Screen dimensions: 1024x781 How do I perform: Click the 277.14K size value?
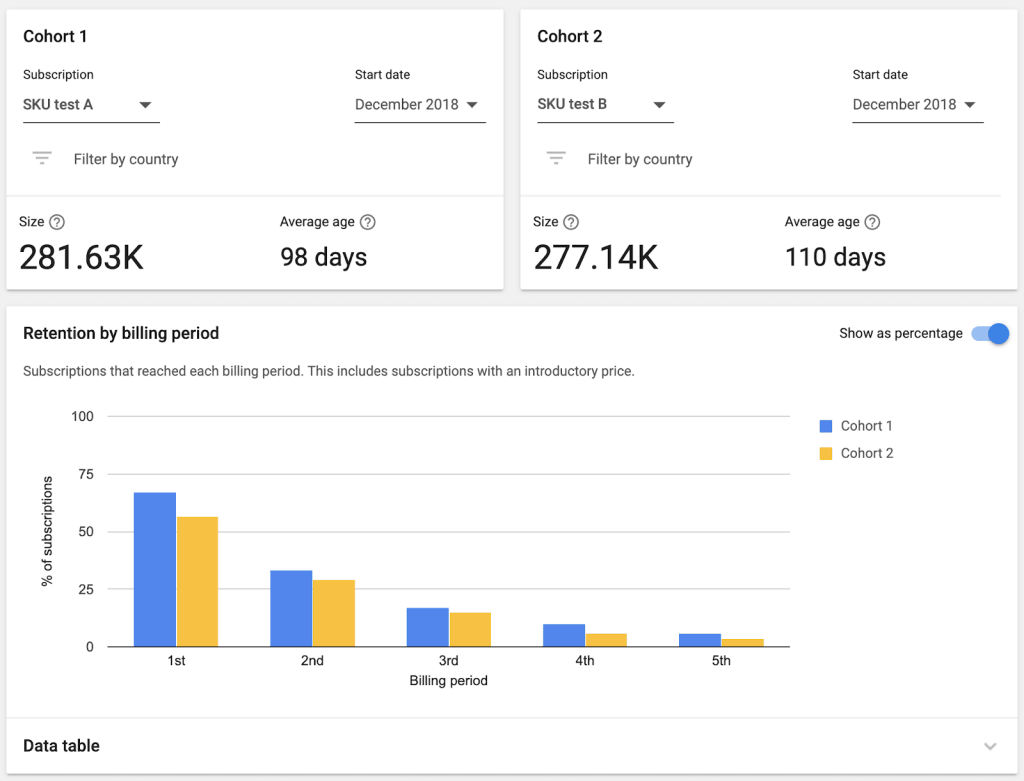pos(596,257)
